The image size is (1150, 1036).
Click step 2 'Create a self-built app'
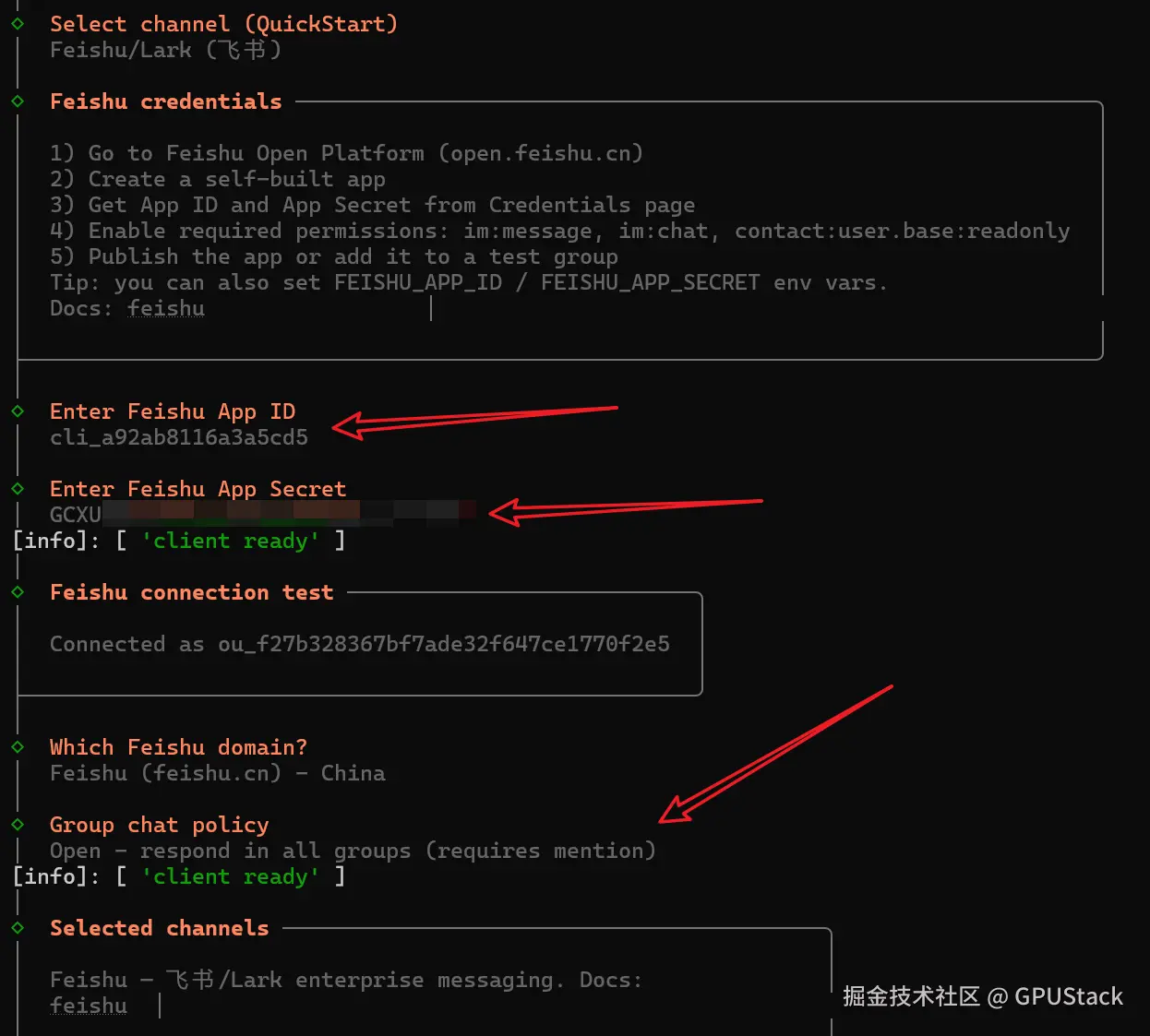coord(218,179)
